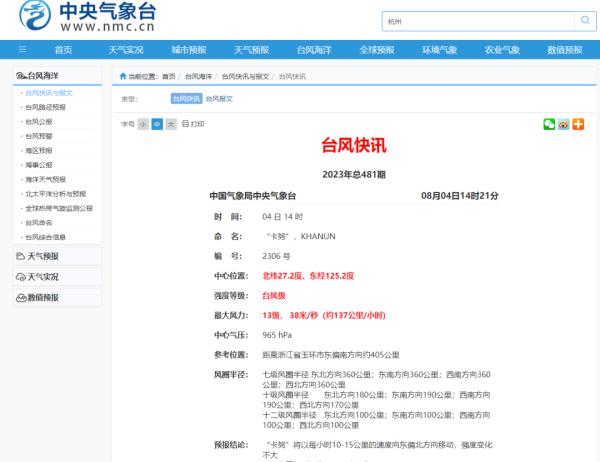
Task: Open 农业气象 in the navigation bar
Action: (x=502, y=50)
